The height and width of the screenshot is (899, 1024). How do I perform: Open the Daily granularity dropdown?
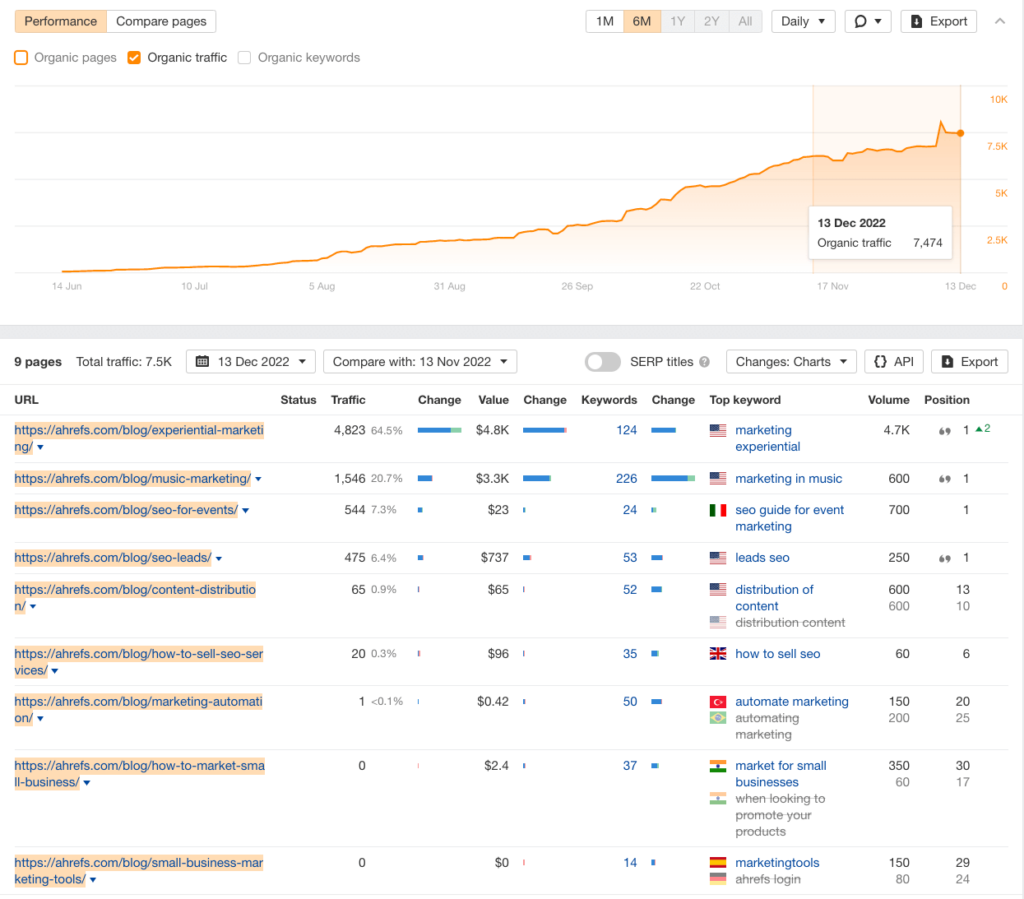pyautogui.click(x=803, y=21)
